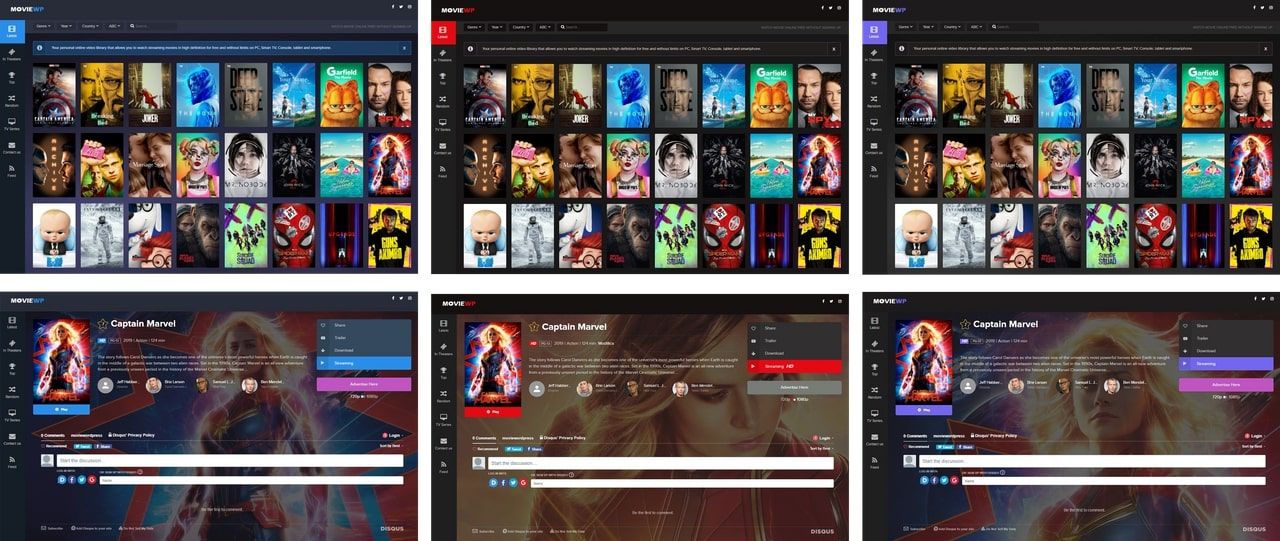Select red Latest icon in red home sidebar
This screenshot has height=541, width=1280.
[x=442, y=32]
